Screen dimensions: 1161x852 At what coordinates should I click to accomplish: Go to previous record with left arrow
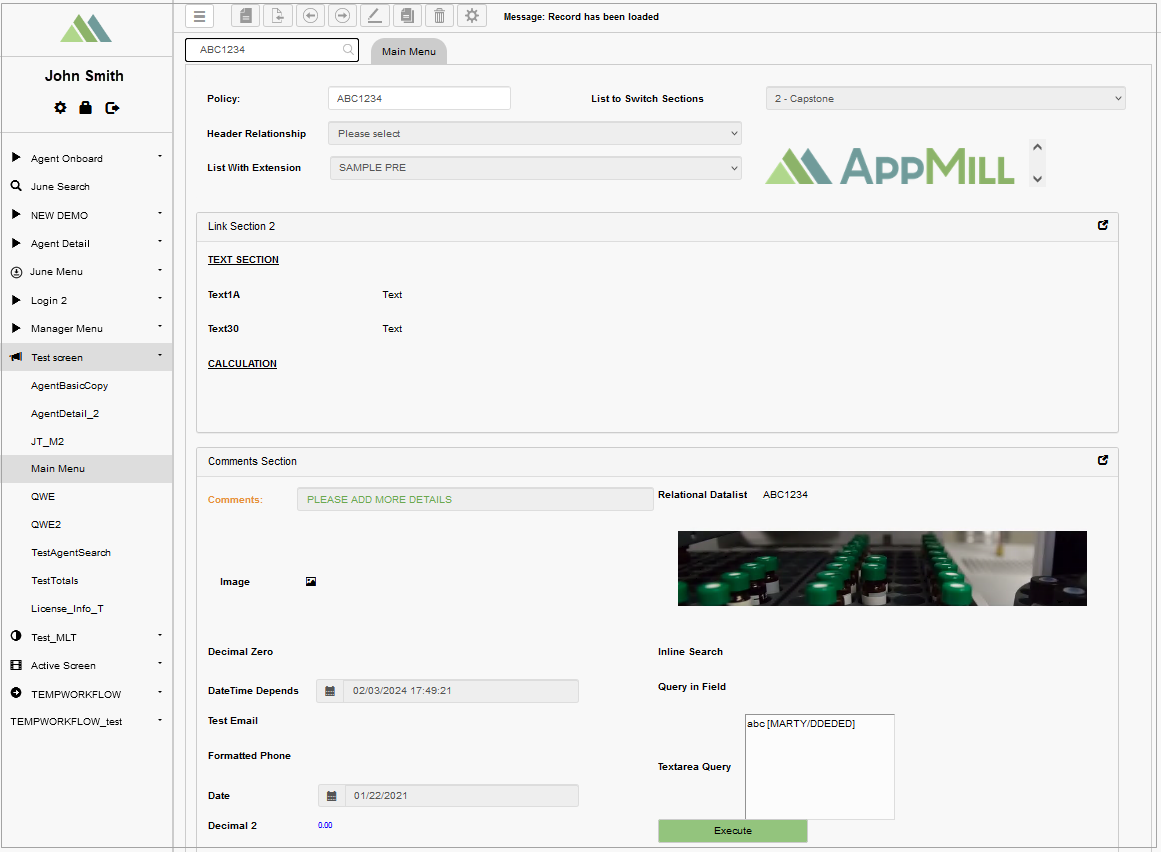310,16
